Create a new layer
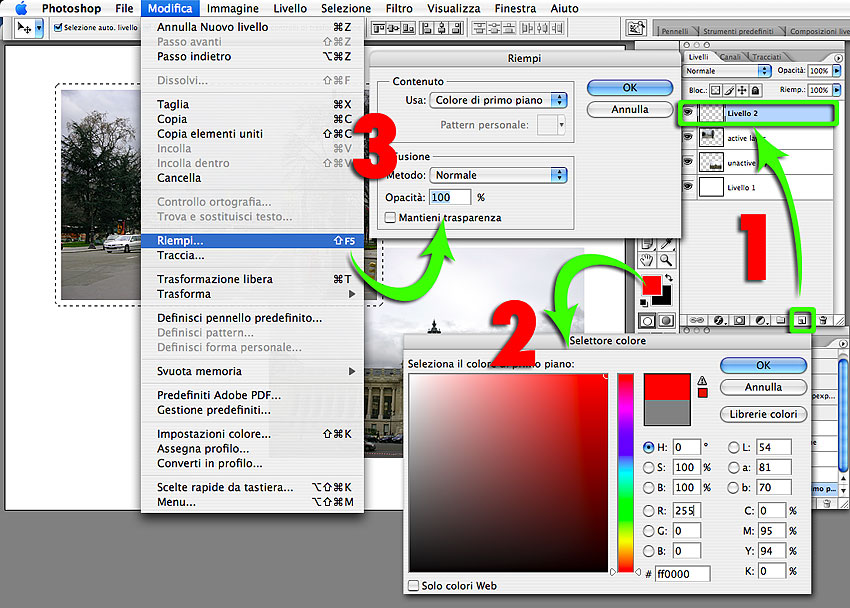850x608 pixels. coord(801,320)
